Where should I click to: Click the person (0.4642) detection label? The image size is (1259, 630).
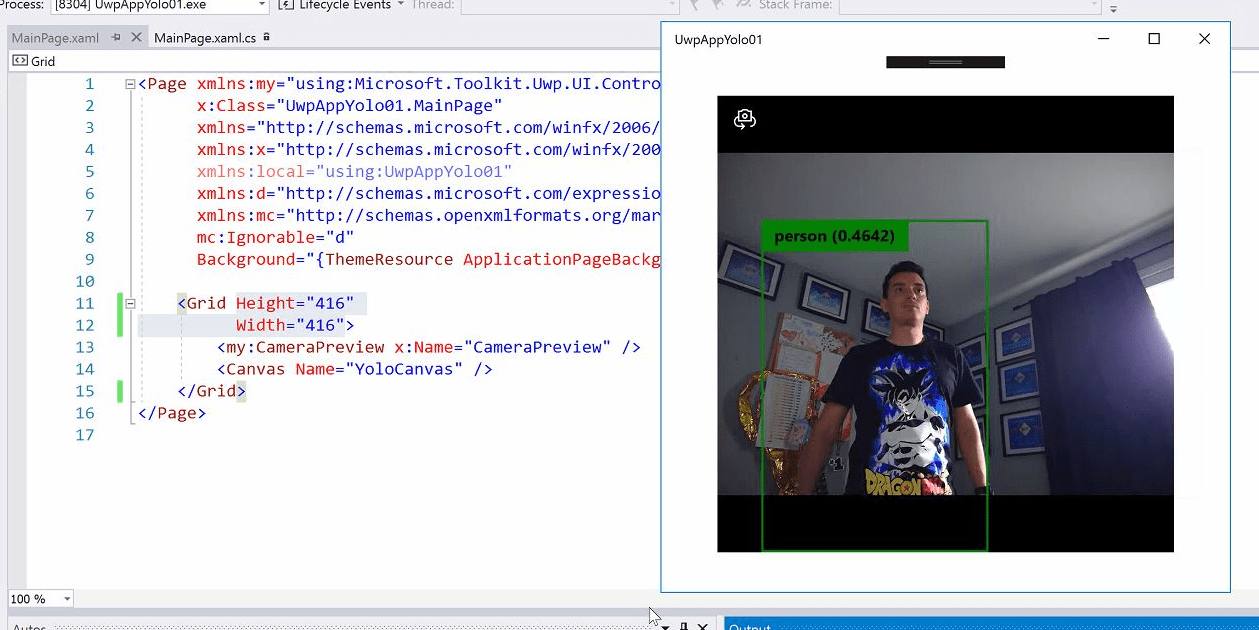(834, 237)
